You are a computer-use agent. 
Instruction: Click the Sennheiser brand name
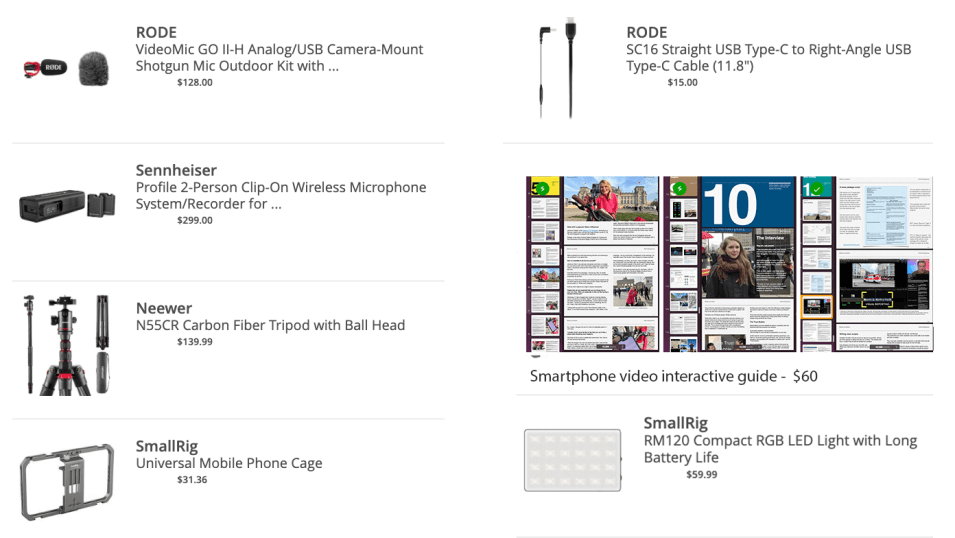point(176,170)
